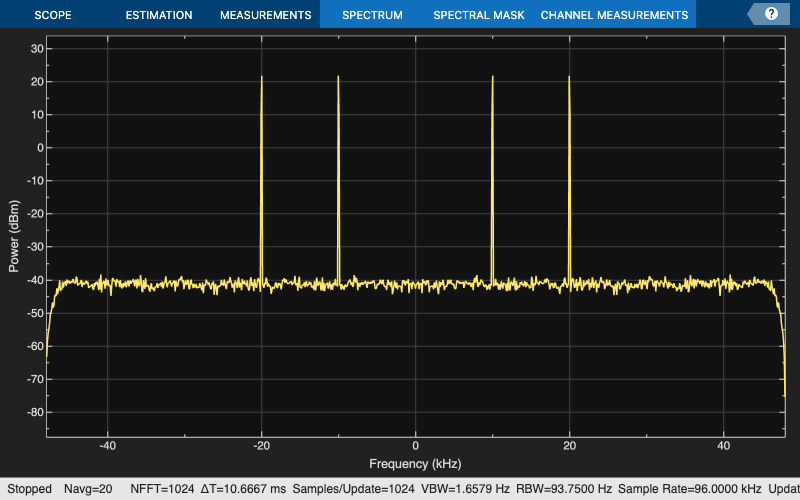
Task: Switch to the ESTIMATION tab
Action: [159, 15]
